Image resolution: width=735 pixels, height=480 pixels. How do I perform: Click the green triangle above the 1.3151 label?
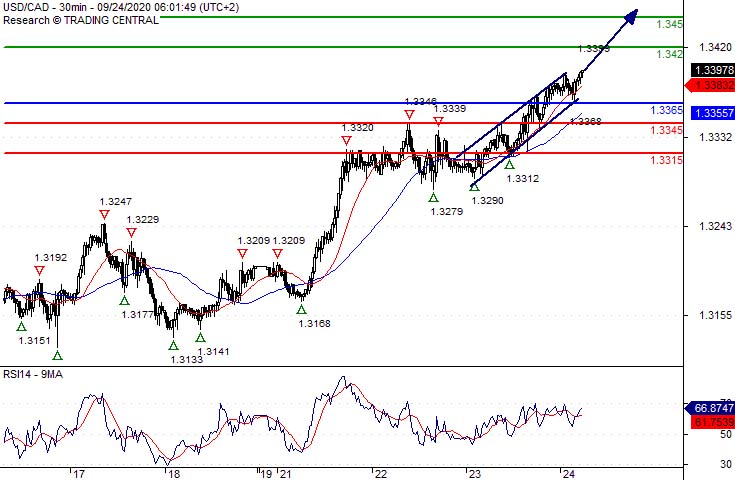[21, 326]
